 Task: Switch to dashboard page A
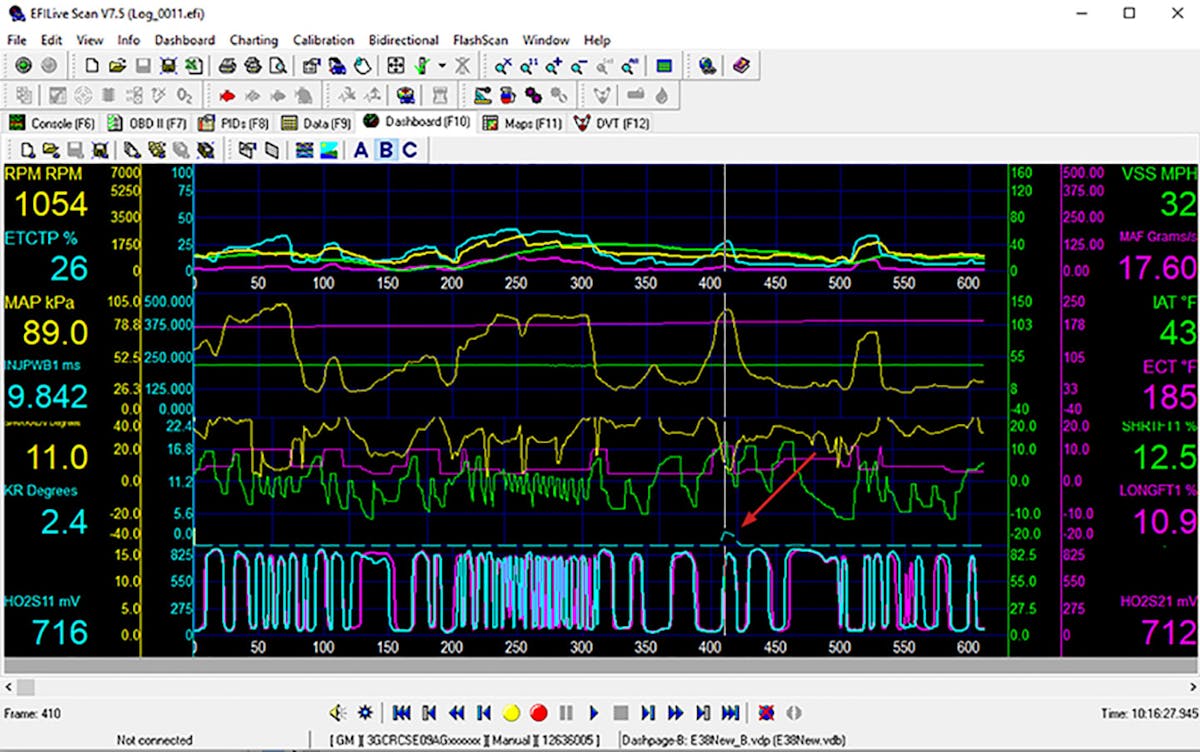361,150
